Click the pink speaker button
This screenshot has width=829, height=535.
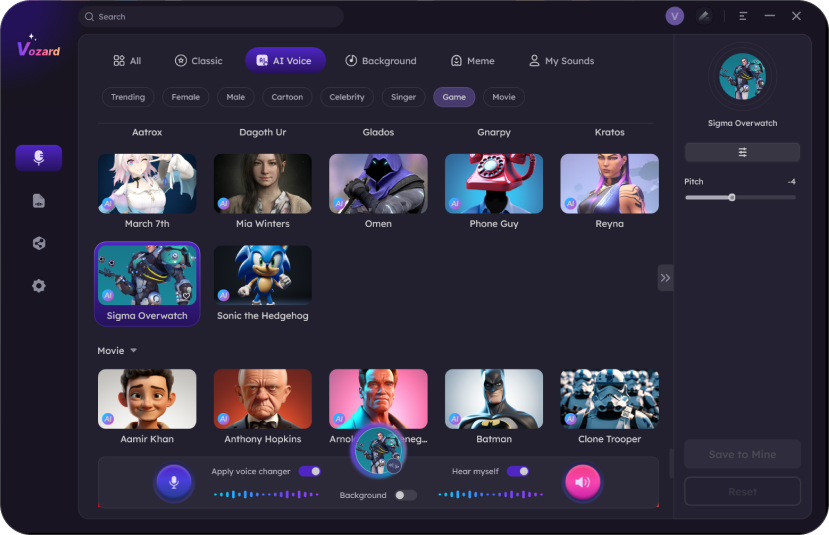click(x=582, y=482)
